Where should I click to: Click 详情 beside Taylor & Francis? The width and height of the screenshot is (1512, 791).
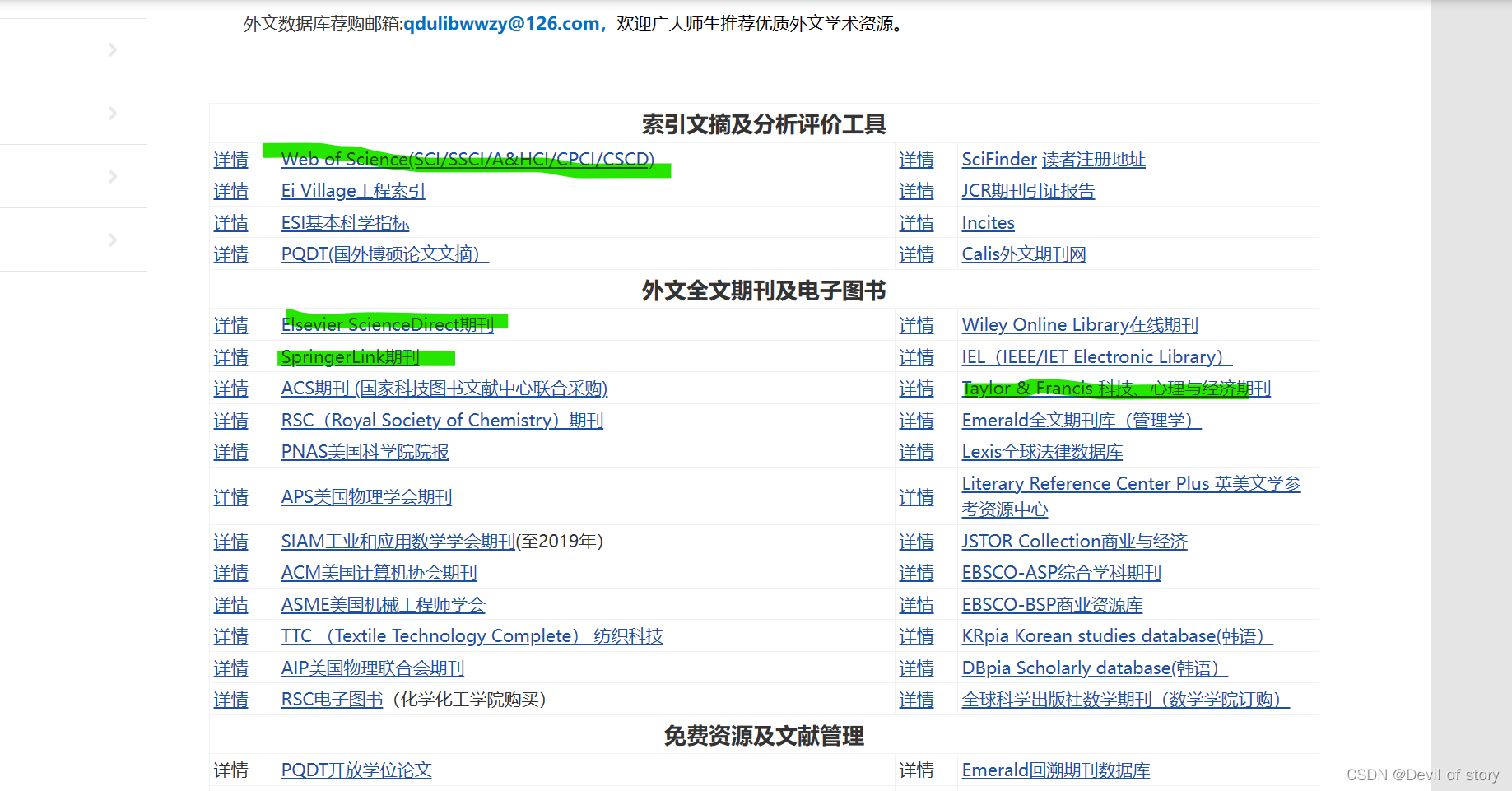click(x=916, y=389)
